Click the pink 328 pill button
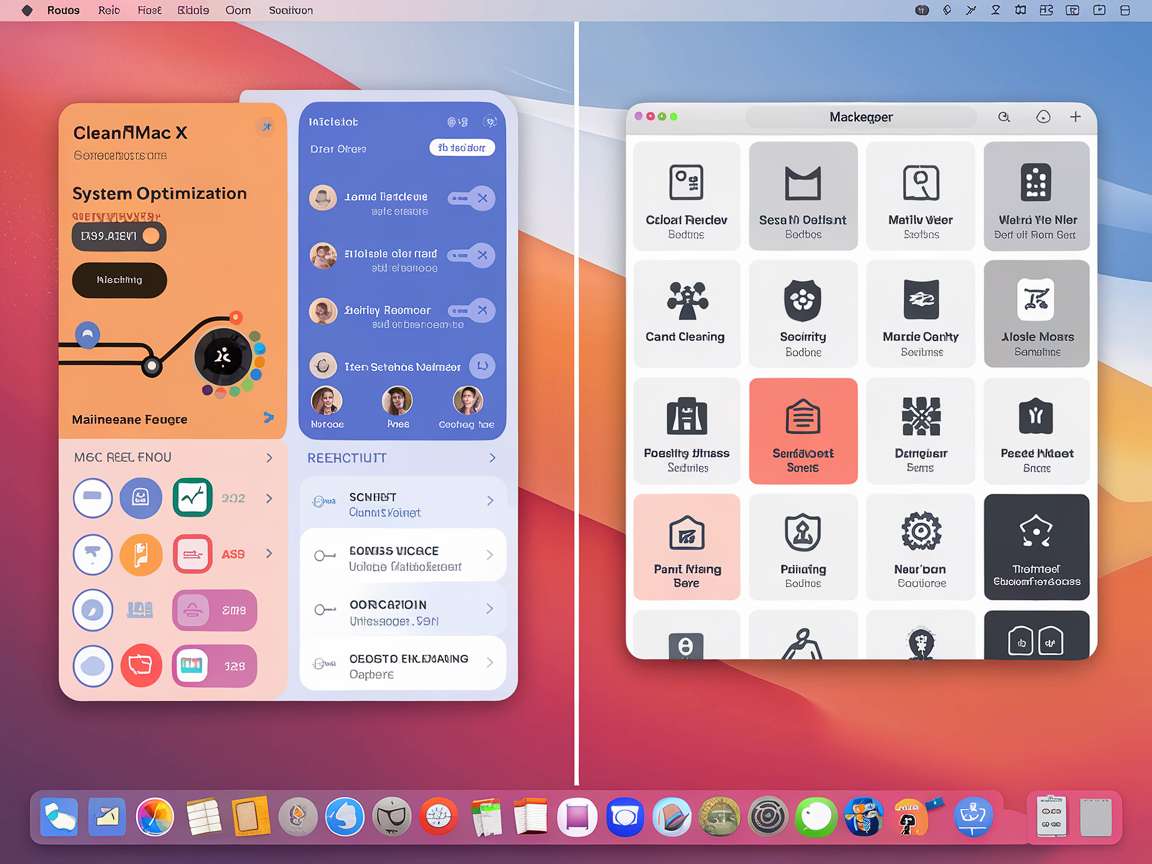 [x=215, y=666]
